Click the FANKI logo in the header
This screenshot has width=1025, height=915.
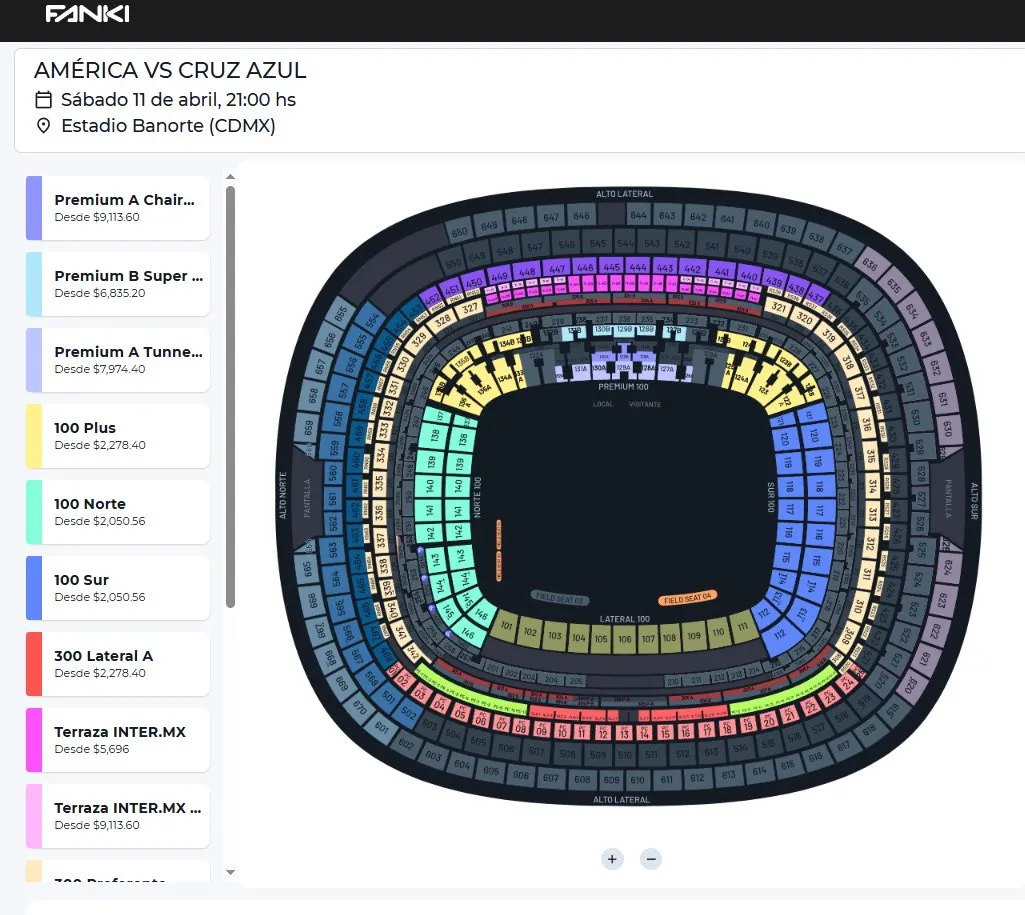(x=87, y=15)
